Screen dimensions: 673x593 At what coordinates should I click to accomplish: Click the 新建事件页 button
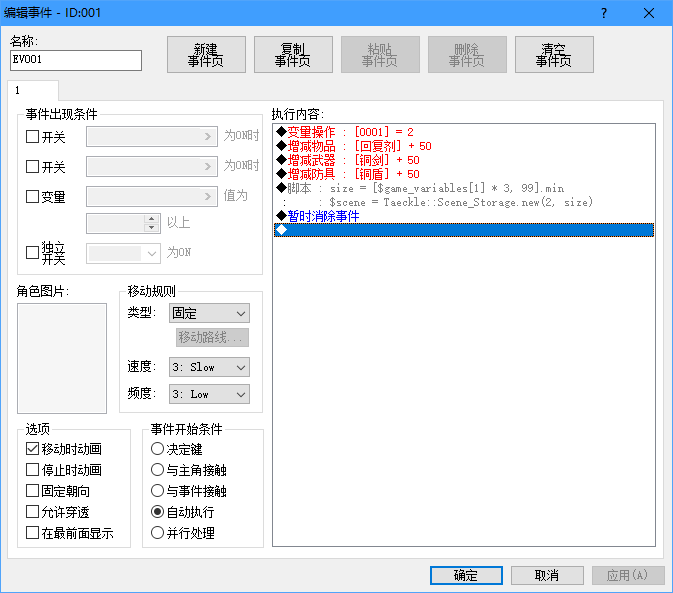tap(206, 54)
